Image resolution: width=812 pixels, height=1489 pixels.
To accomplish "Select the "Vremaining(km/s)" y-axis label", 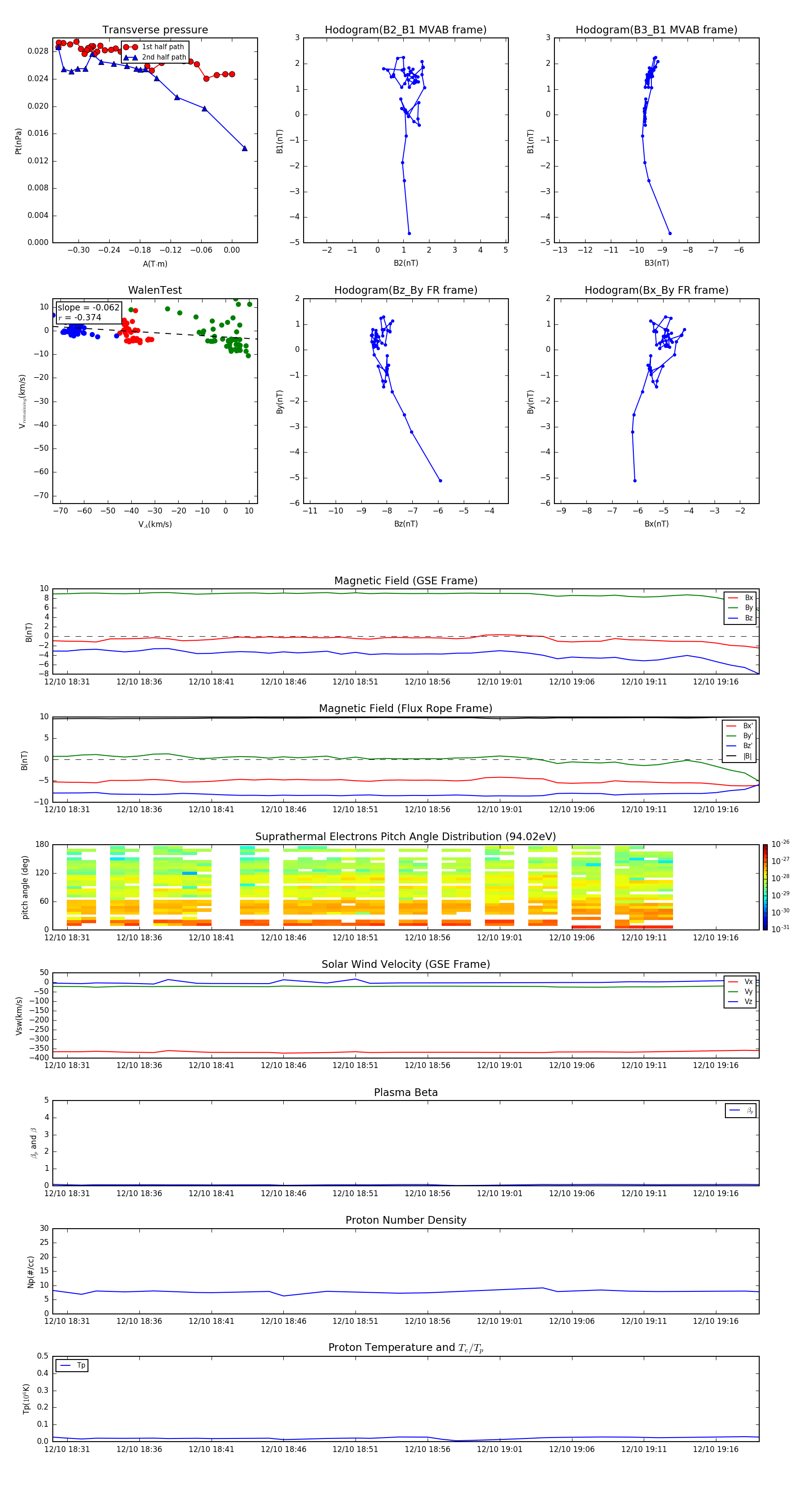I will [22, 401].
